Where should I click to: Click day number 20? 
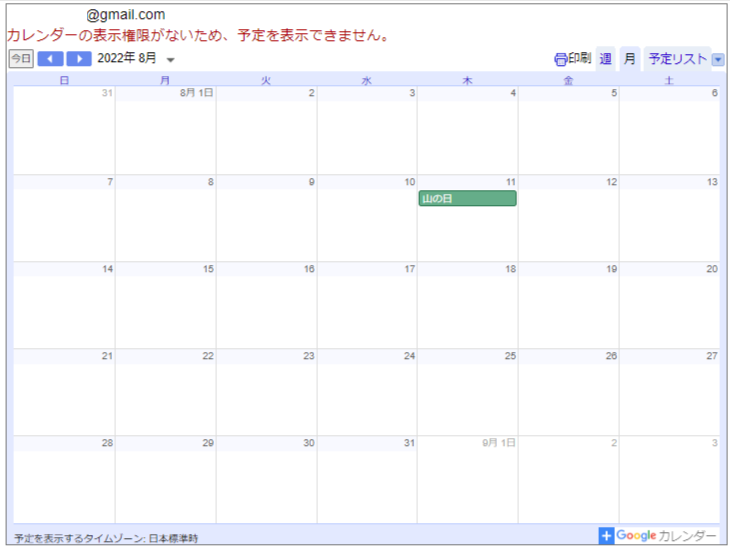[712, 269]
